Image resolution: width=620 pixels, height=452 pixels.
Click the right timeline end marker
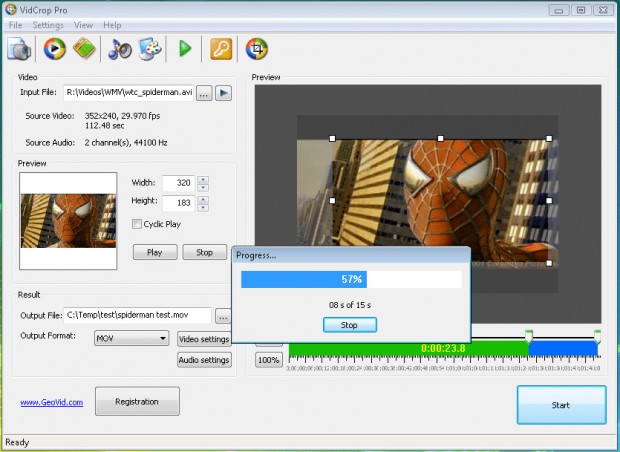(597, 336)
